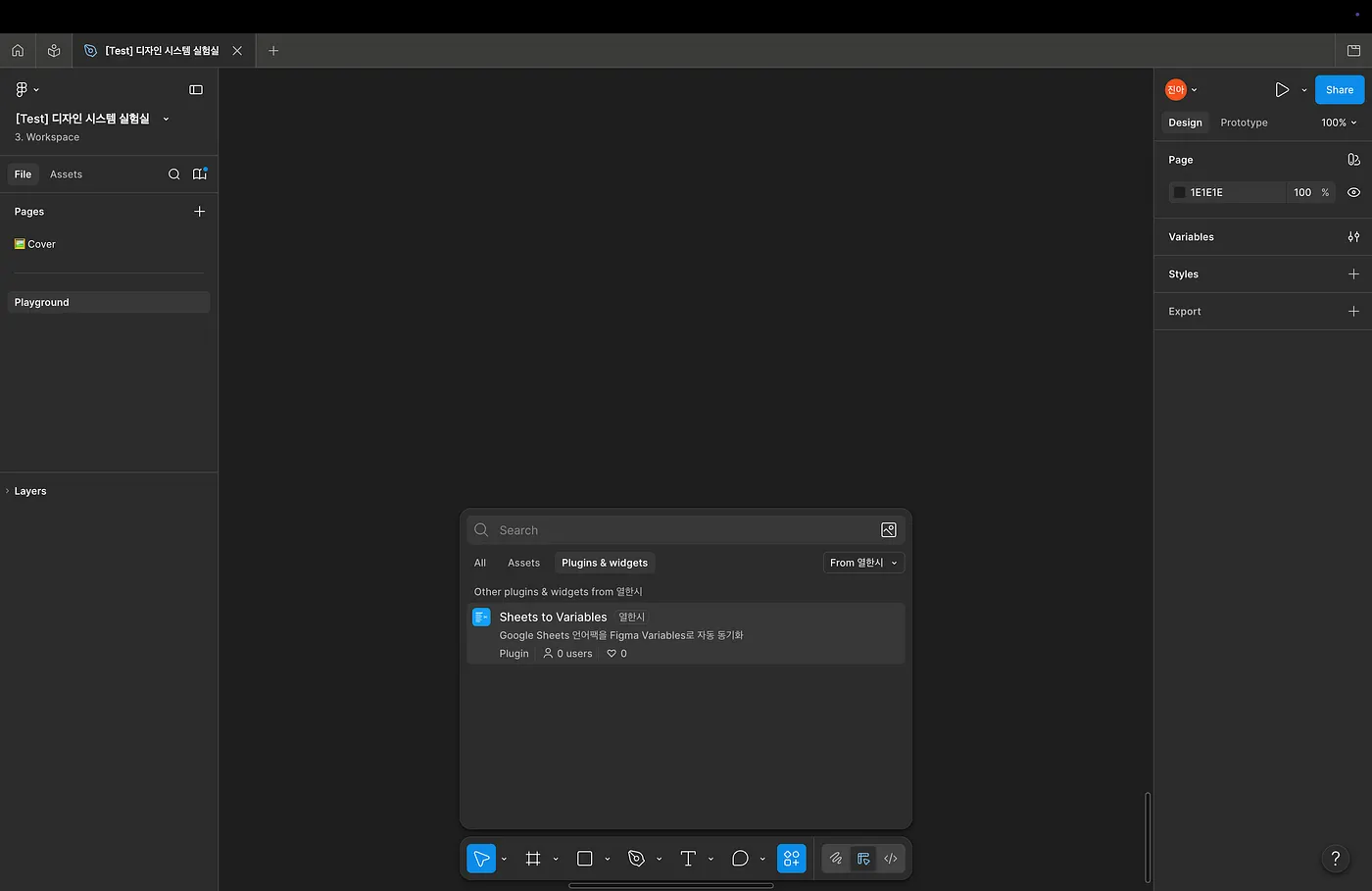This screenshot has width=1372, height=891.
Task: Select the Comment tool
Action: coord(740,859)
